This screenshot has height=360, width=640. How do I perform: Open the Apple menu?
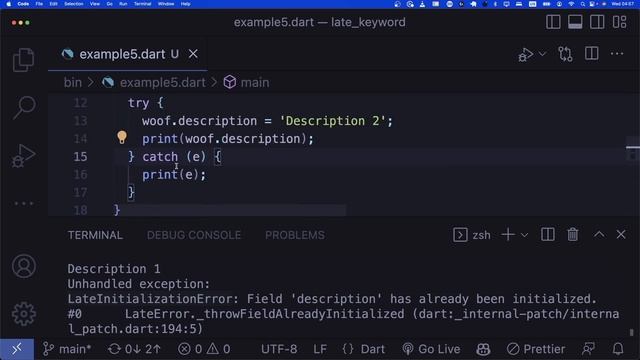[9, 4]
